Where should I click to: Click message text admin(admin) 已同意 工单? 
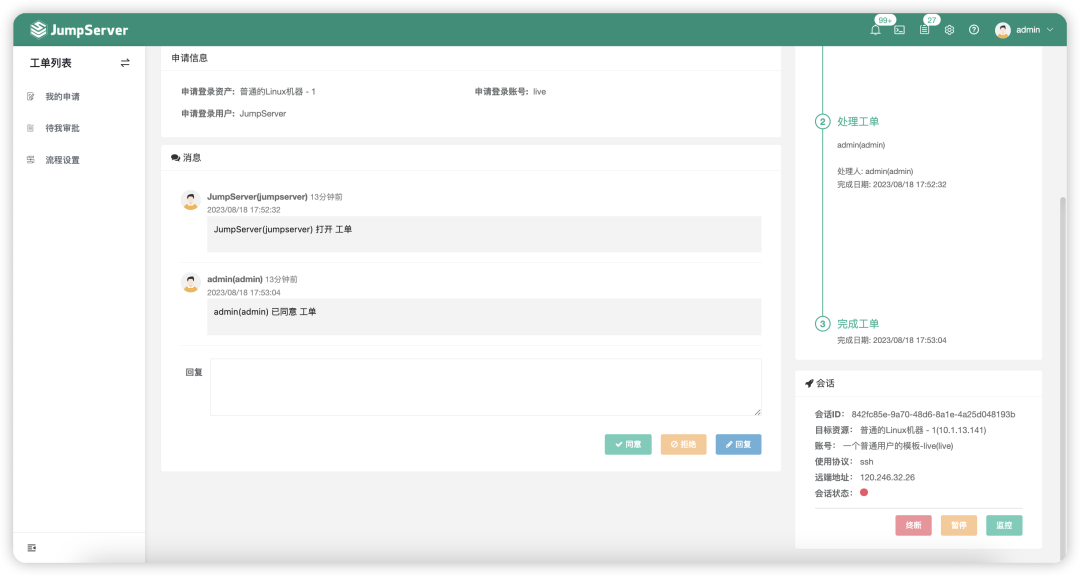264,312
